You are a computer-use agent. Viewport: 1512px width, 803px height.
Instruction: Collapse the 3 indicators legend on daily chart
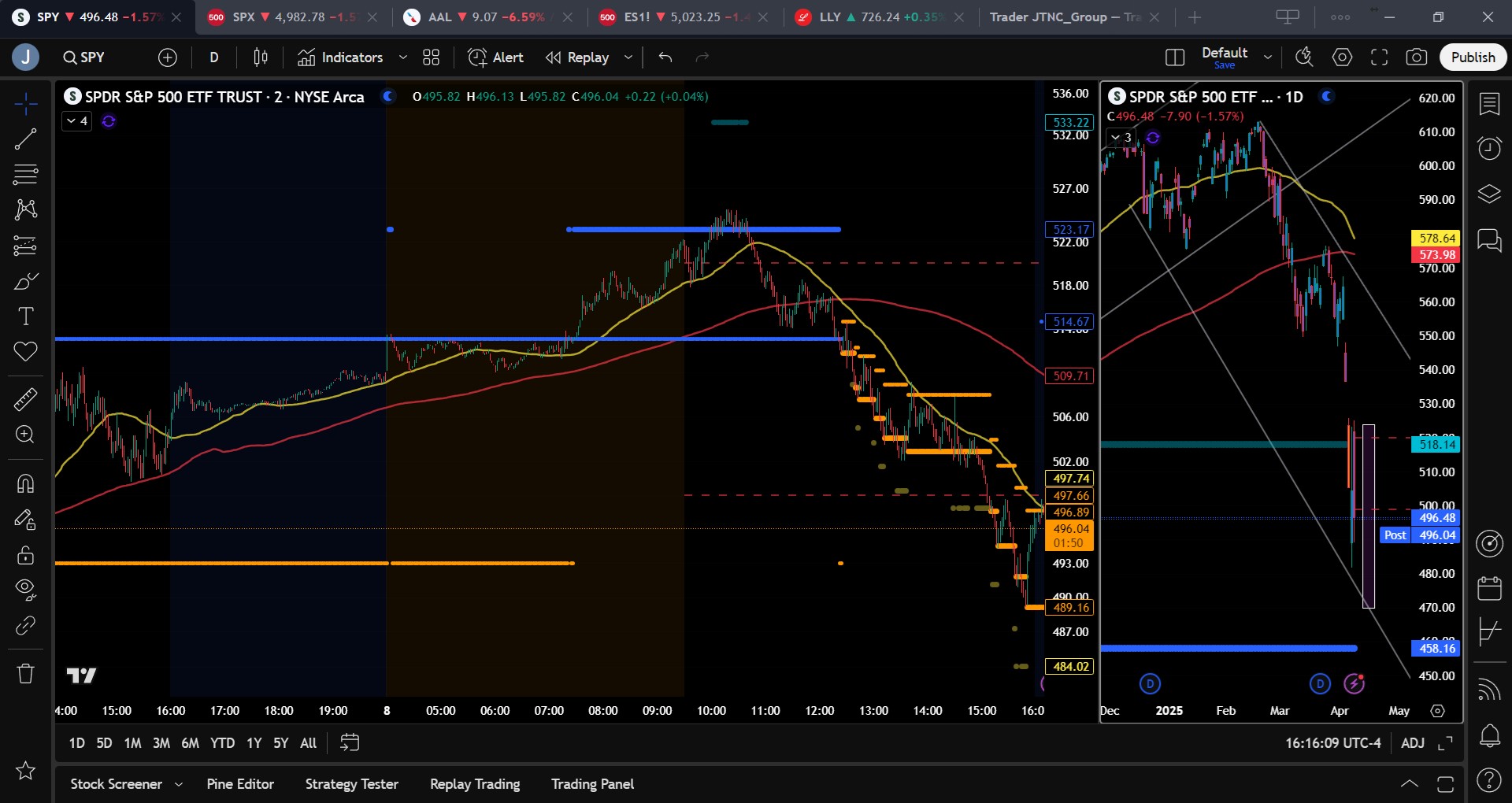point(1121,138)
